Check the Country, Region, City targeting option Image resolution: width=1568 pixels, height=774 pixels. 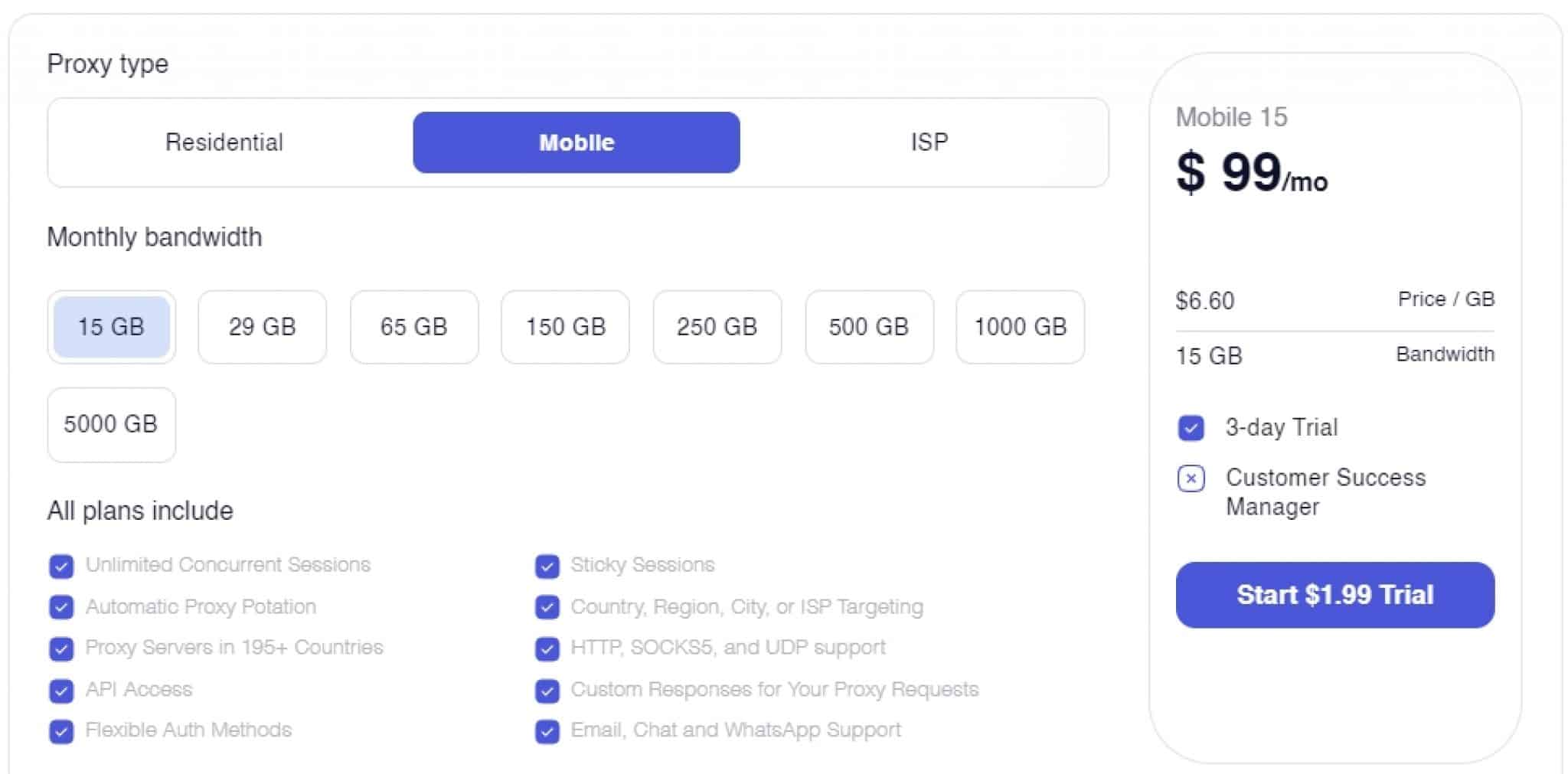click(547, 607)
